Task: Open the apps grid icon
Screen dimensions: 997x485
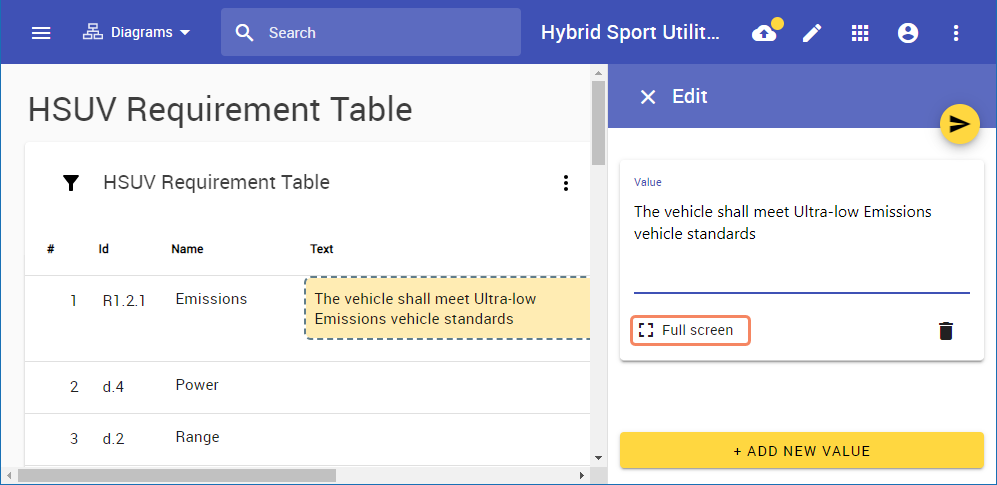Action: [x=860, y=33]
